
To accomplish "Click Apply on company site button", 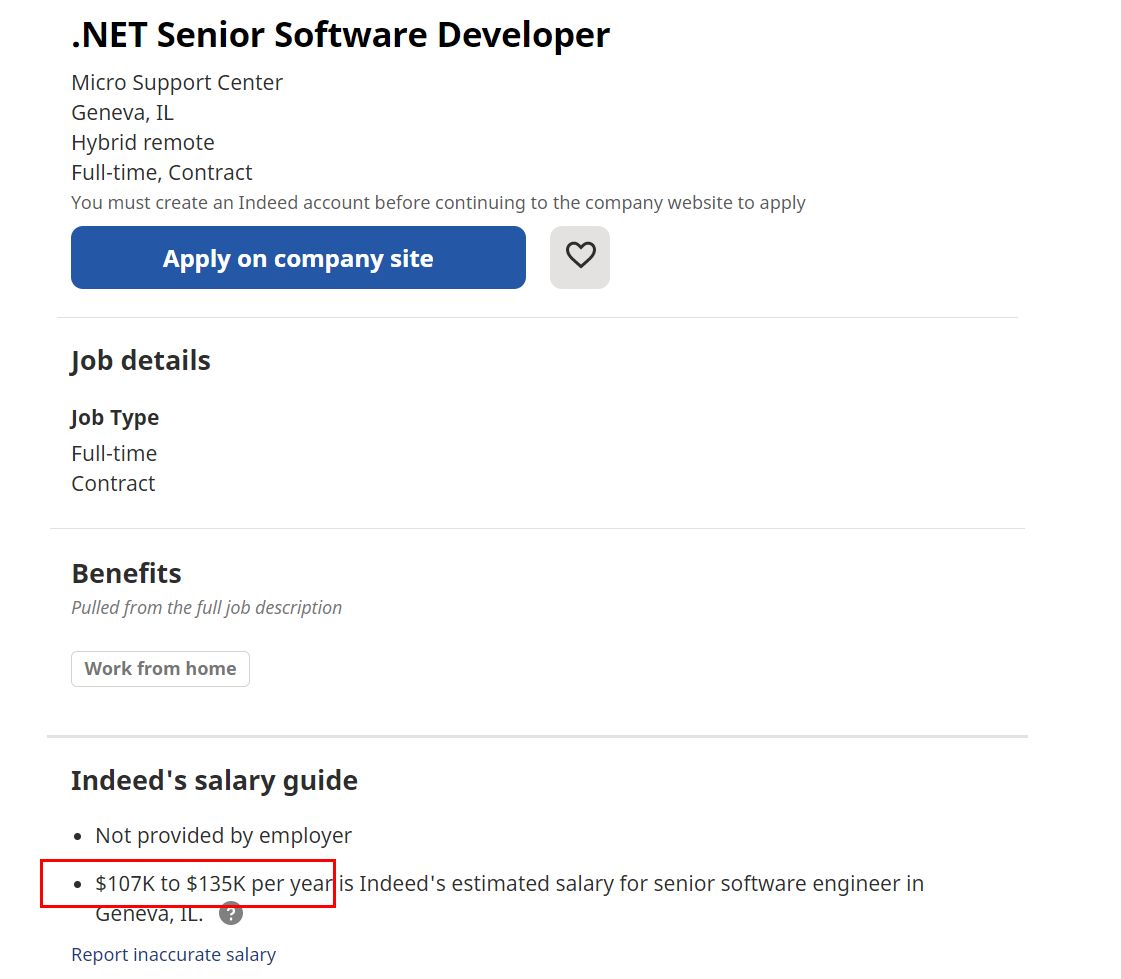I will pyautogui.click(x=298, y=258).
